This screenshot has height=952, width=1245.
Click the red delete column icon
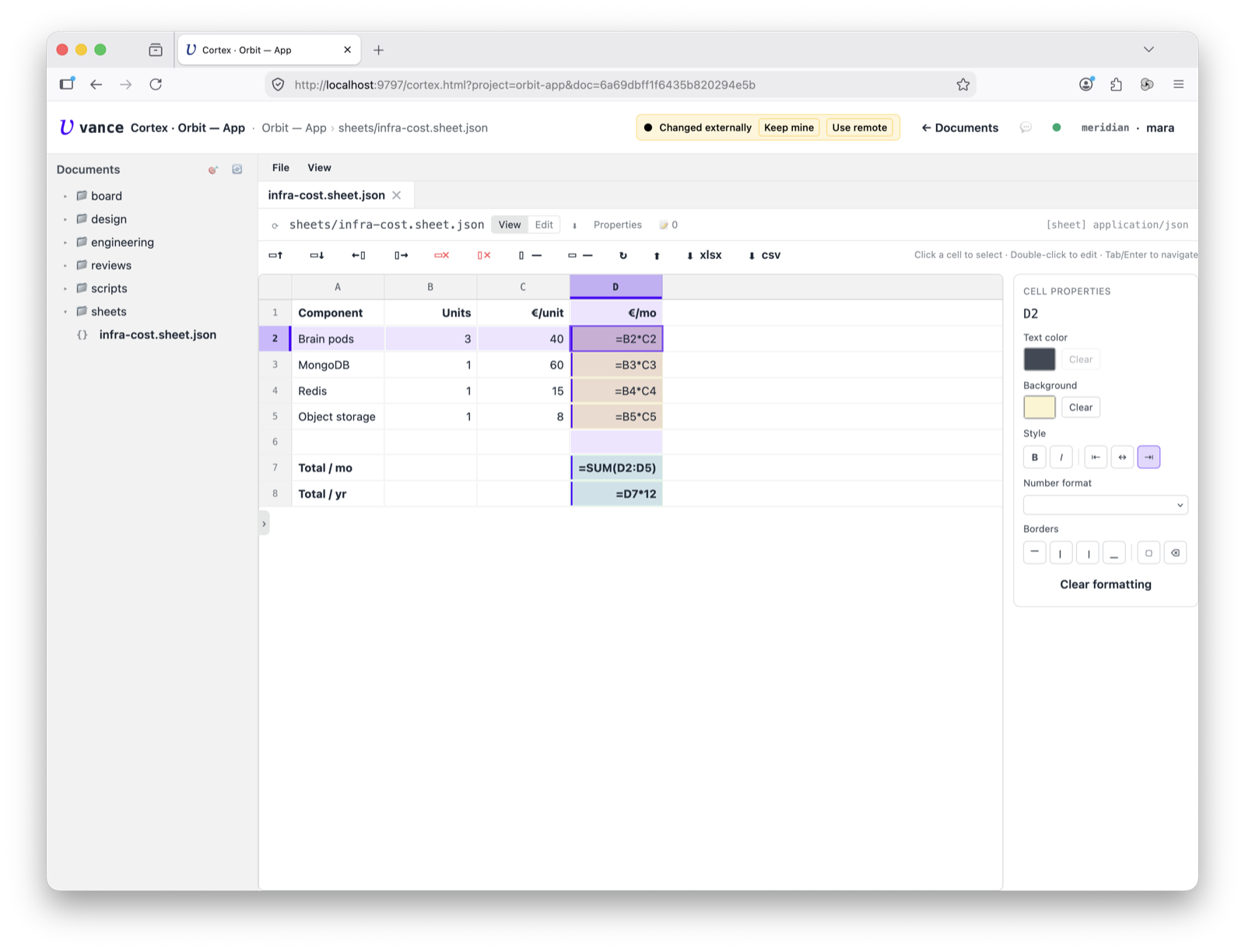click(x=484, y=255)
